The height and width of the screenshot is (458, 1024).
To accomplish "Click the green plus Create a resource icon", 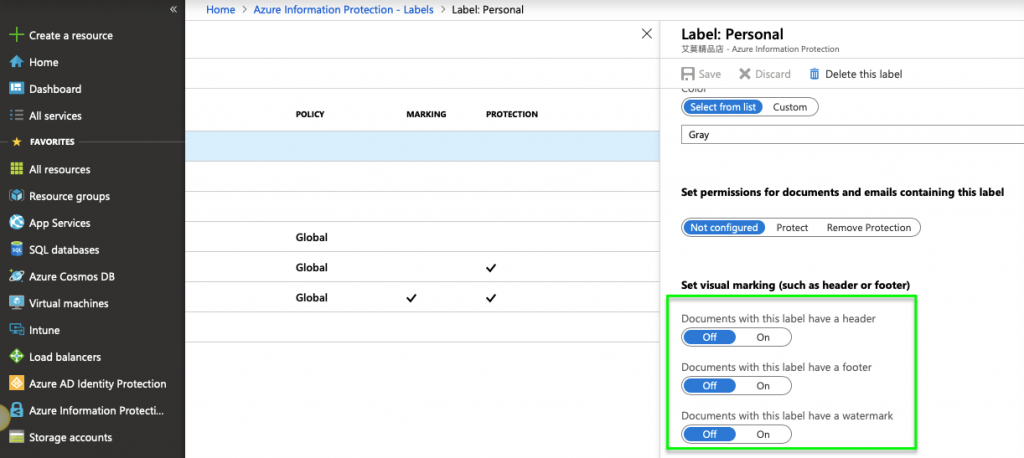I will pyautogui.click(x=17, y=35).
